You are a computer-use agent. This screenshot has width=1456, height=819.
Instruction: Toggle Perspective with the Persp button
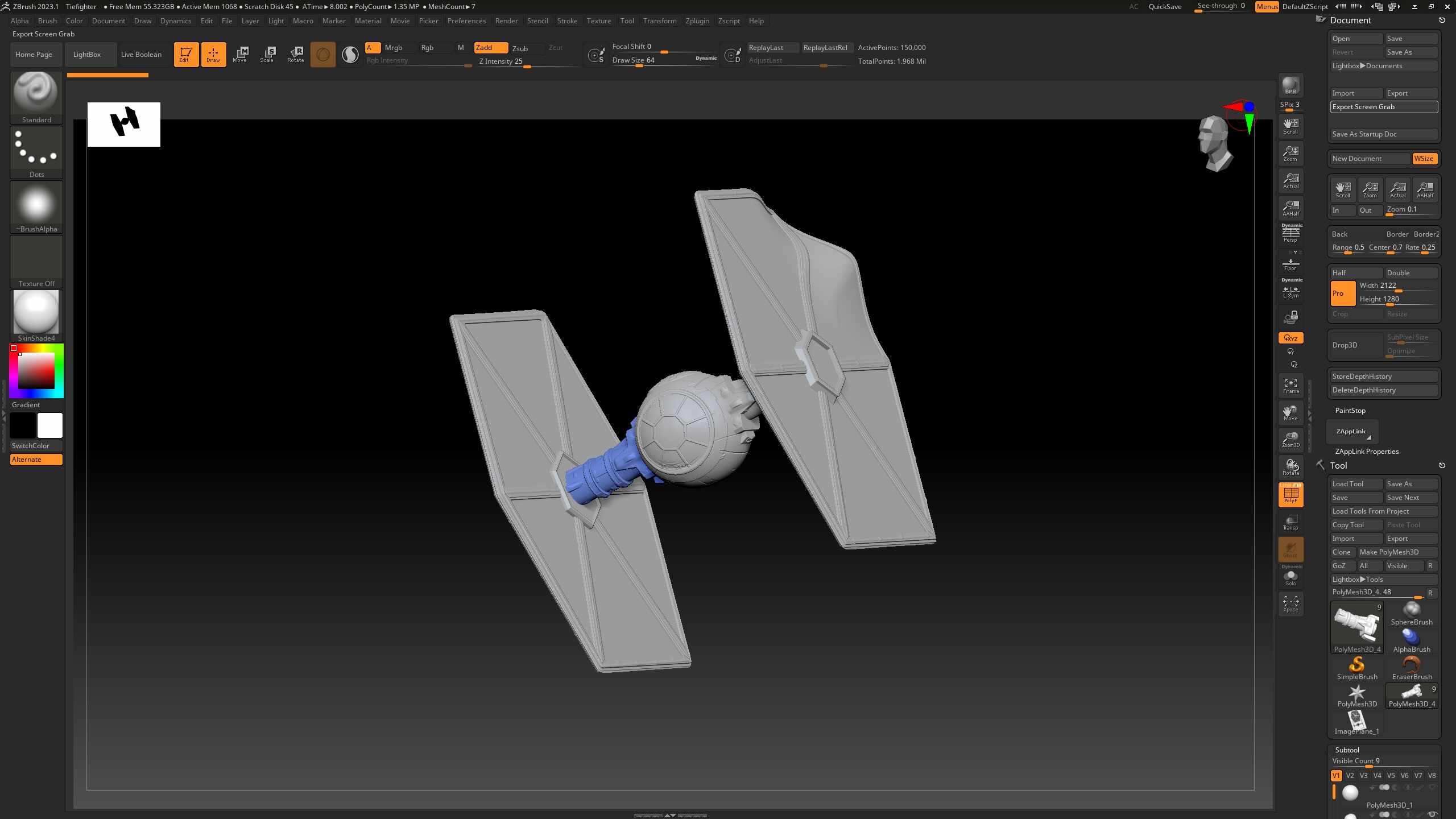point(1290,233)
